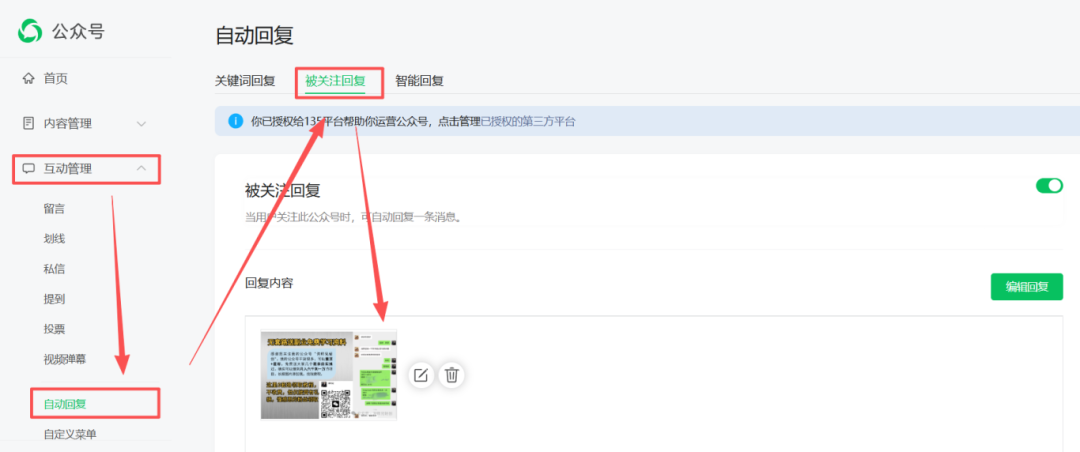Click the chat bubble icon beside 互动管理

[29, 168]
